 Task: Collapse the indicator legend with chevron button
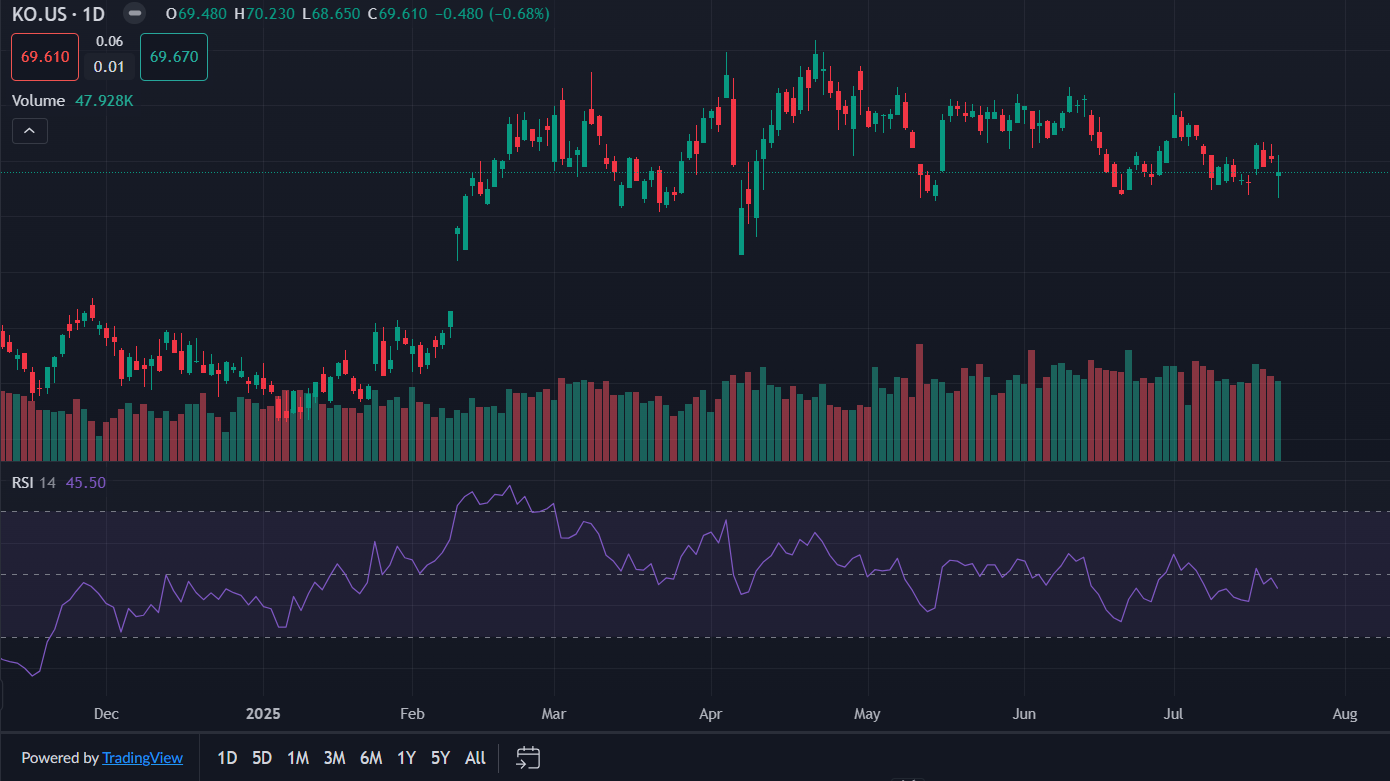30,131
